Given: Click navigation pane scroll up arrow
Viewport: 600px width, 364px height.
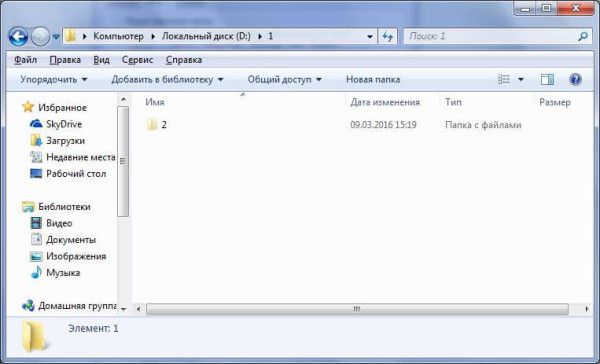Looking at the screenshot, I should (123, 100).
